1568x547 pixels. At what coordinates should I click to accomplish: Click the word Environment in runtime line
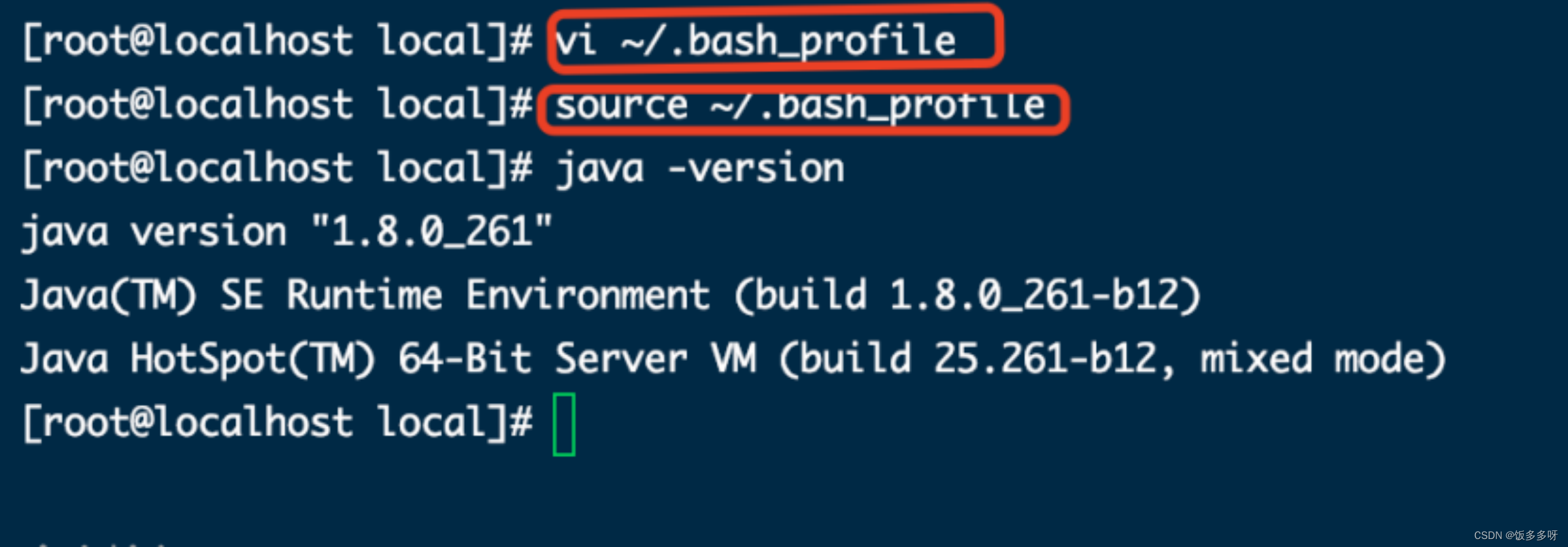point(588,296)
